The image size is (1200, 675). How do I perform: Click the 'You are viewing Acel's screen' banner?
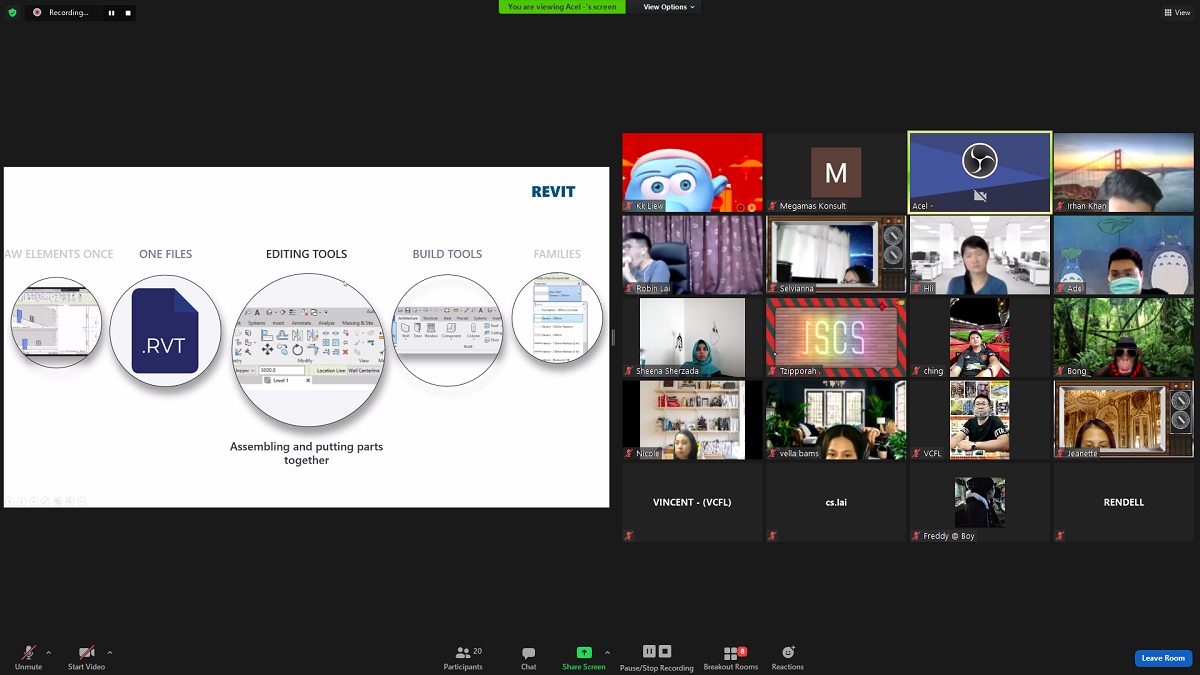point(562,7)
